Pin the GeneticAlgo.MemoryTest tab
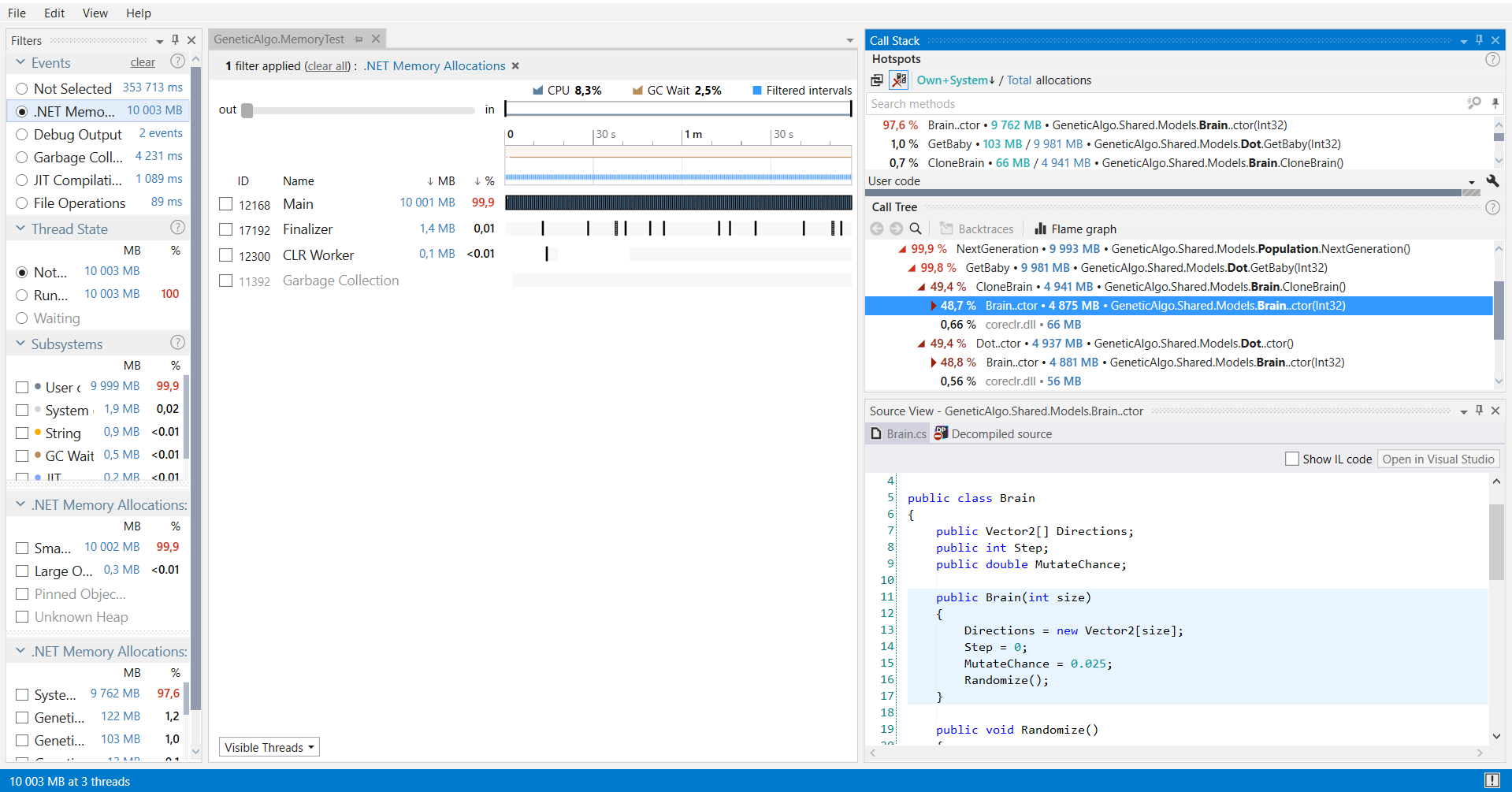Screen dimensions: 1512x792 click(359, 39)
